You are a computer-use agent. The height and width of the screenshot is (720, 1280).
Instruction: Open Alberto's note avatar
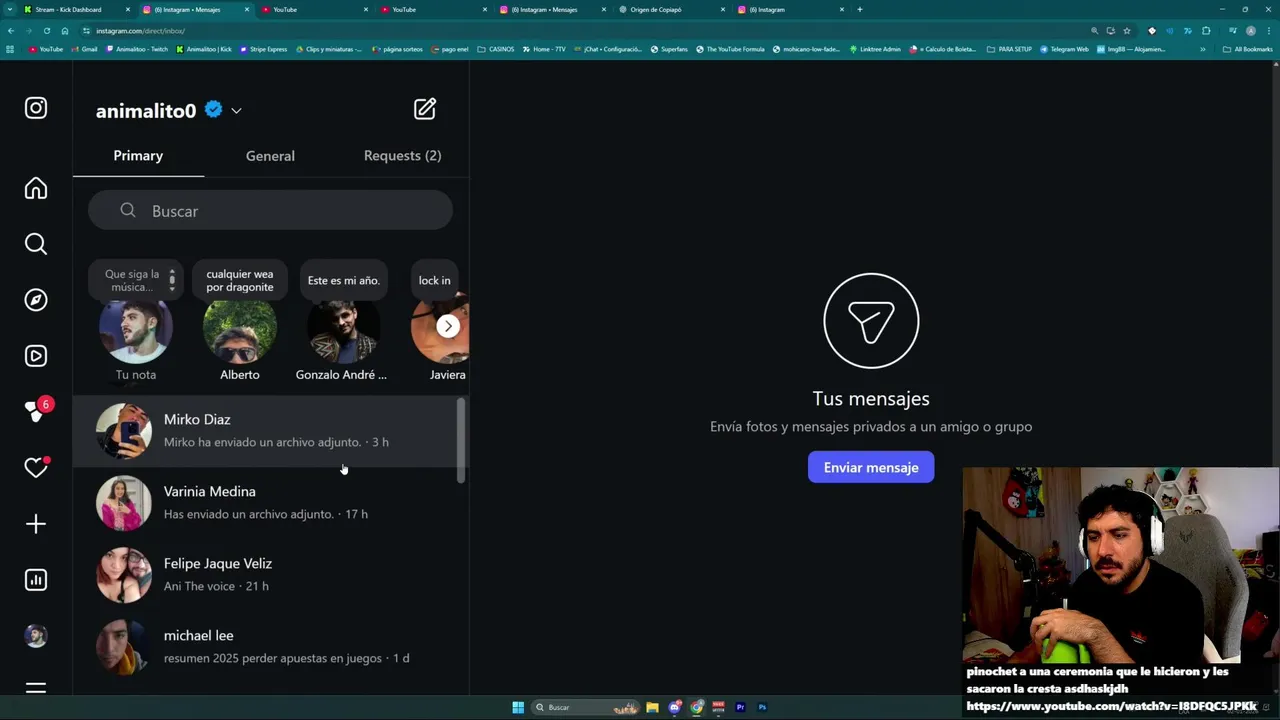[x=240, y=327]
